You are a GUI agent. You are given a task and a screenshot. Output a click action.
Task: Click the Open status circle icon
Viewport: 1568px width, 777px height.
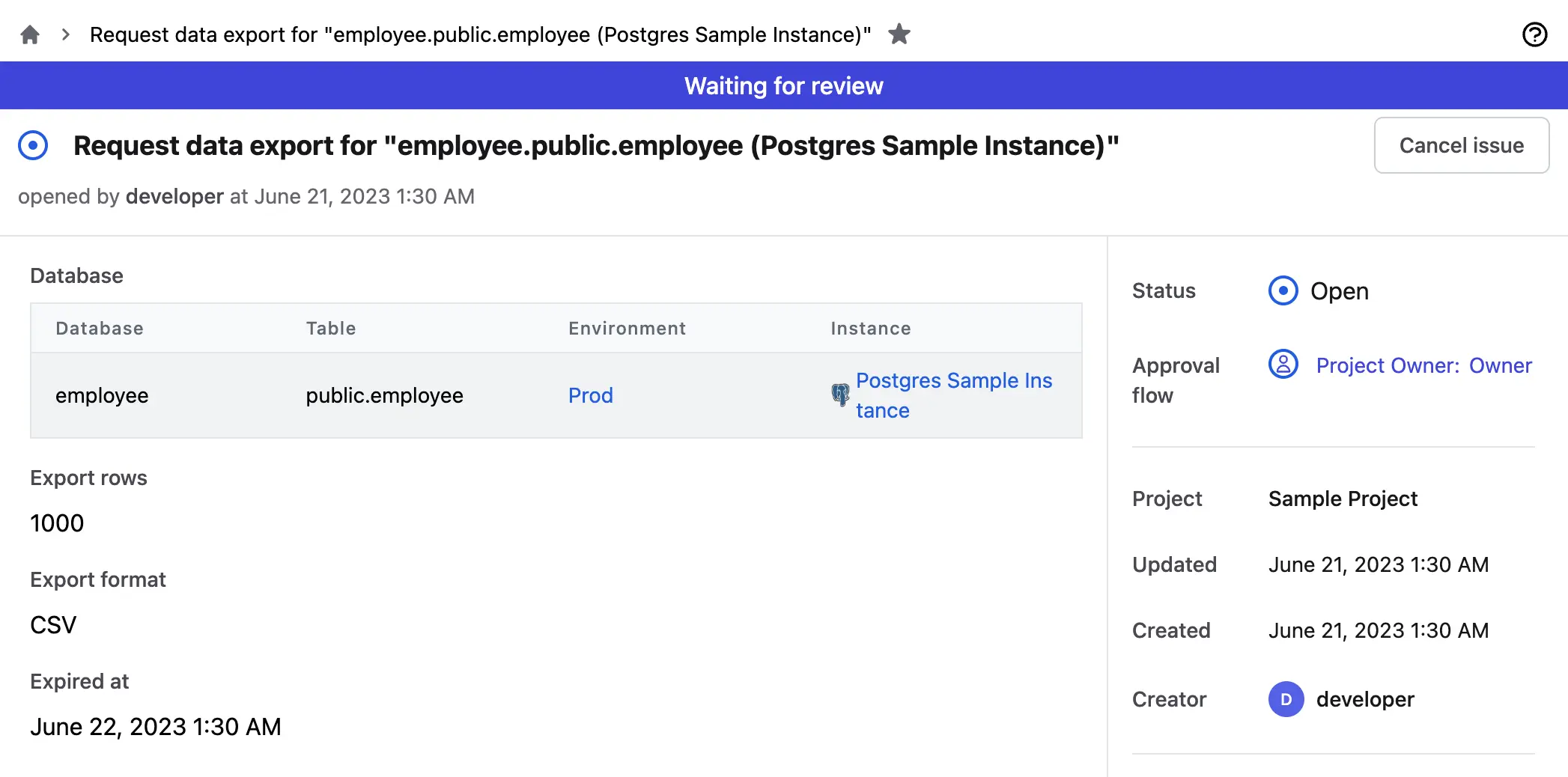click(x=1283, y=290)
